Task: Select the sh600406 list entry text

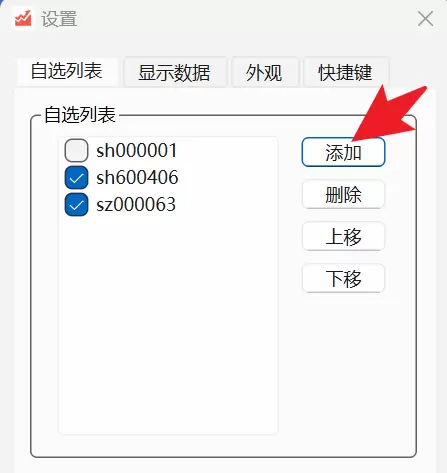Action: click(137, 177)
